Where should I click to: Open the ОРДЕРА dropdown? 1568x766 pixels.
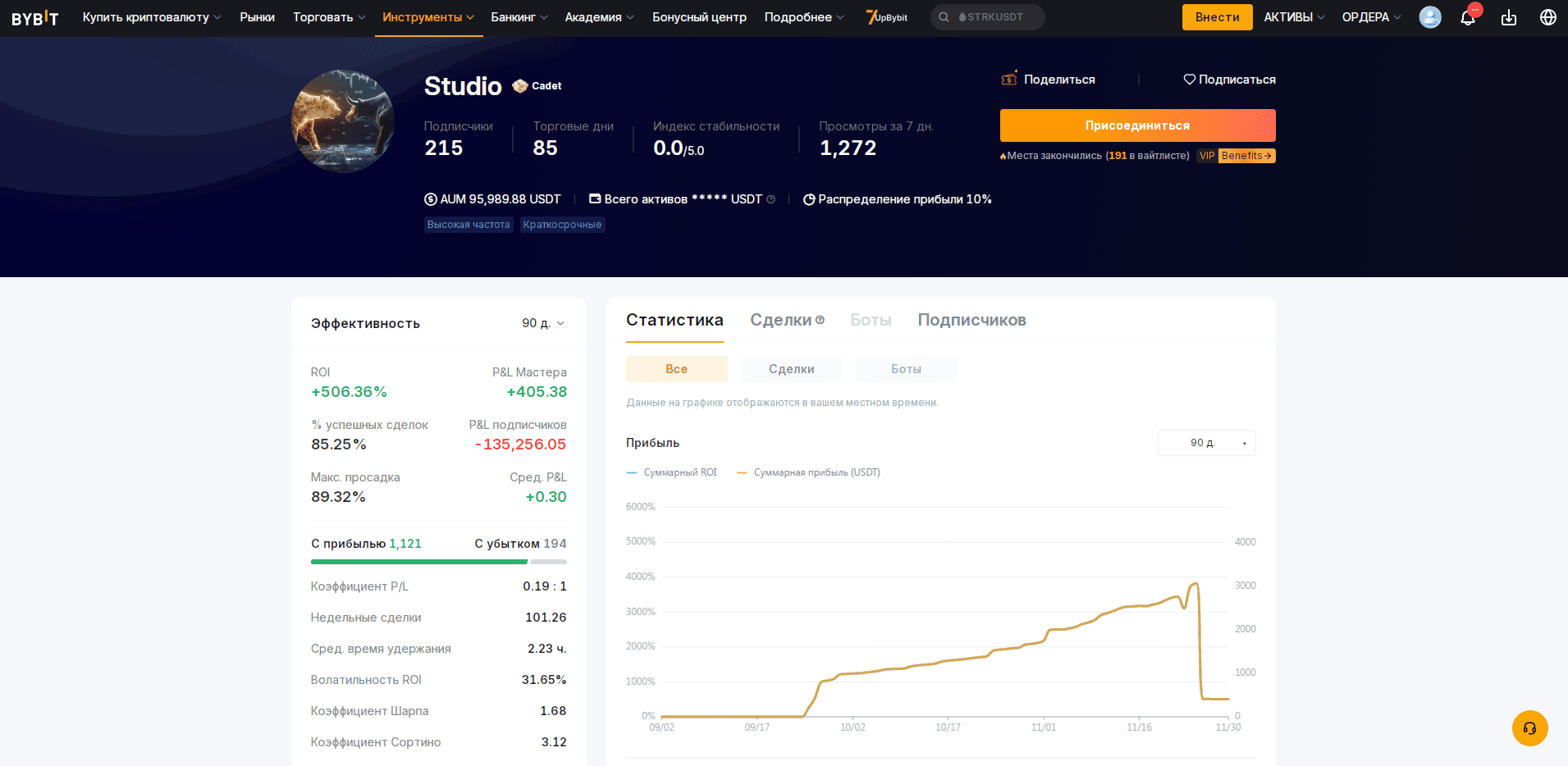(x=1371, y=17)
